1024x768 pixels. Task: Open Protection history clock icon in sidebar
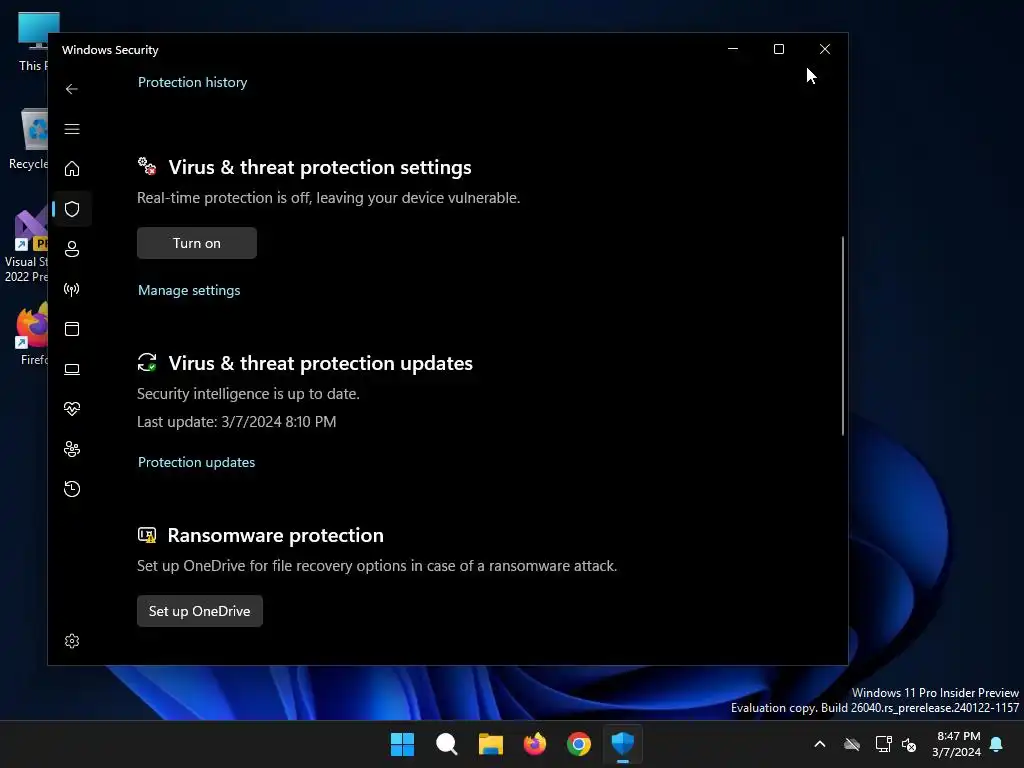coord(72,489)
